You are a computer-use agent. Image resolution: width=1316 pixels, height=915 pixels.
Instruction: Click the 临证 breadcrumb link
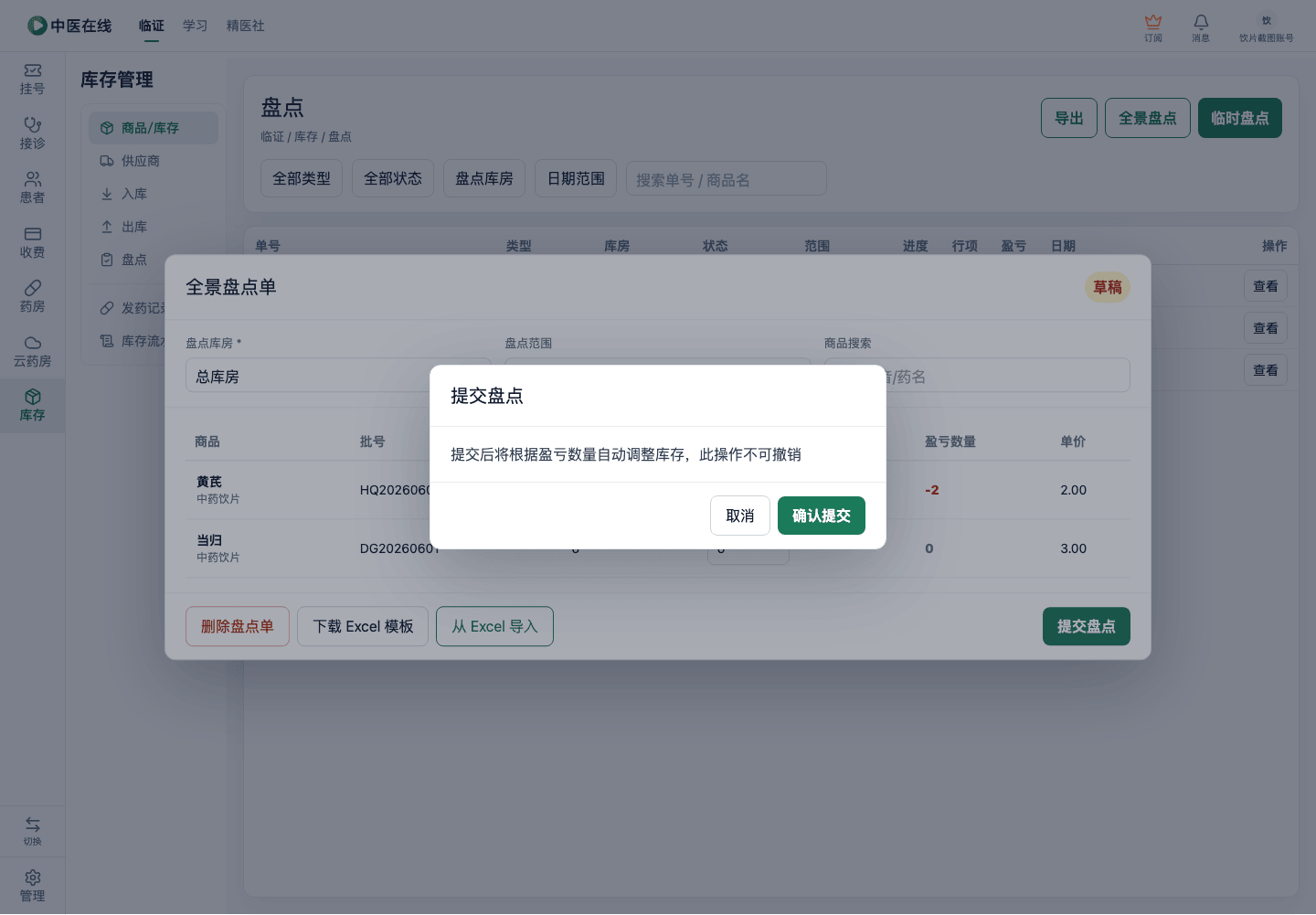coord(272,136)
